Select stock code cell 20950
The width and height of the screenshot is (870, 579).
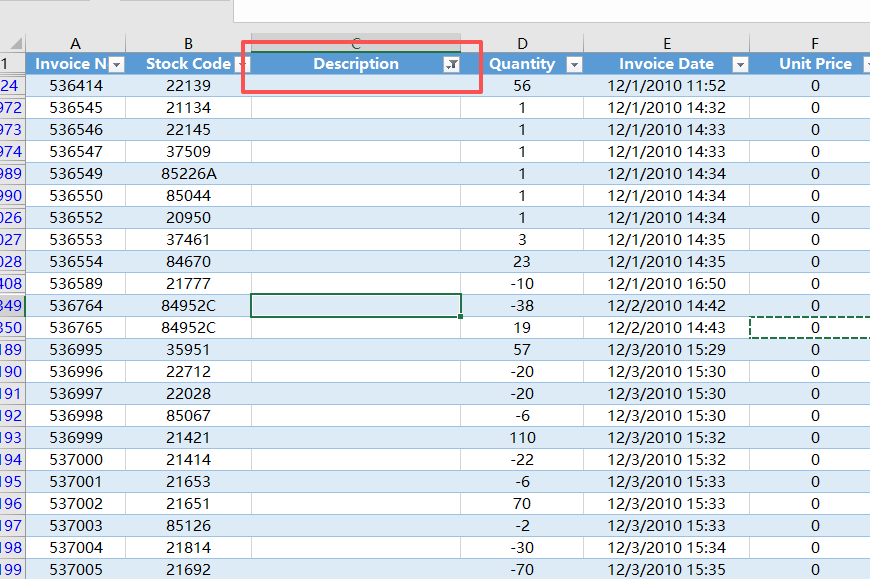click(188, 217)
